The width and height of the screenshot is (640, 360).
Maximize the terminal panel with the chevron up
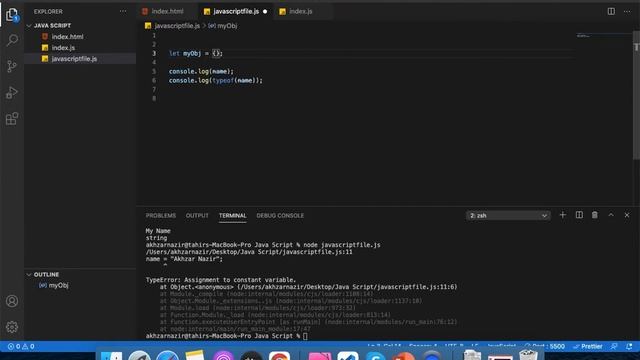611,215
